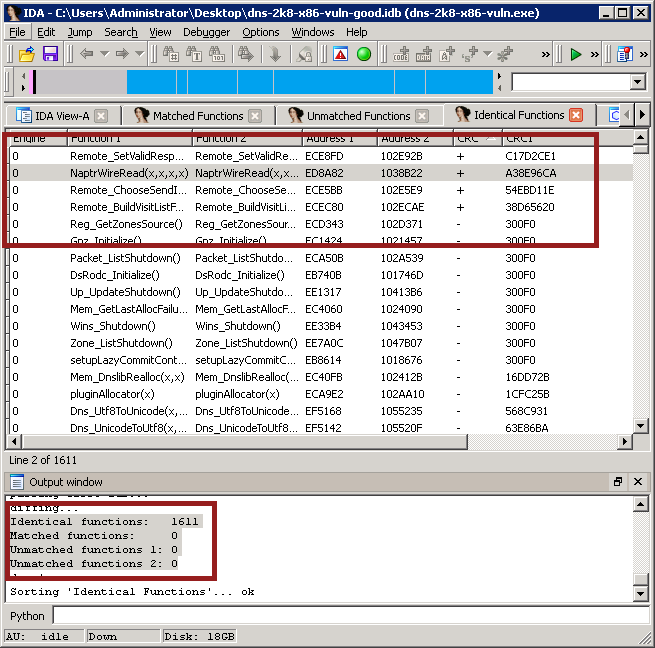
Task: Select the Packet_ListShutdown() row
Action: pos(321,258)
